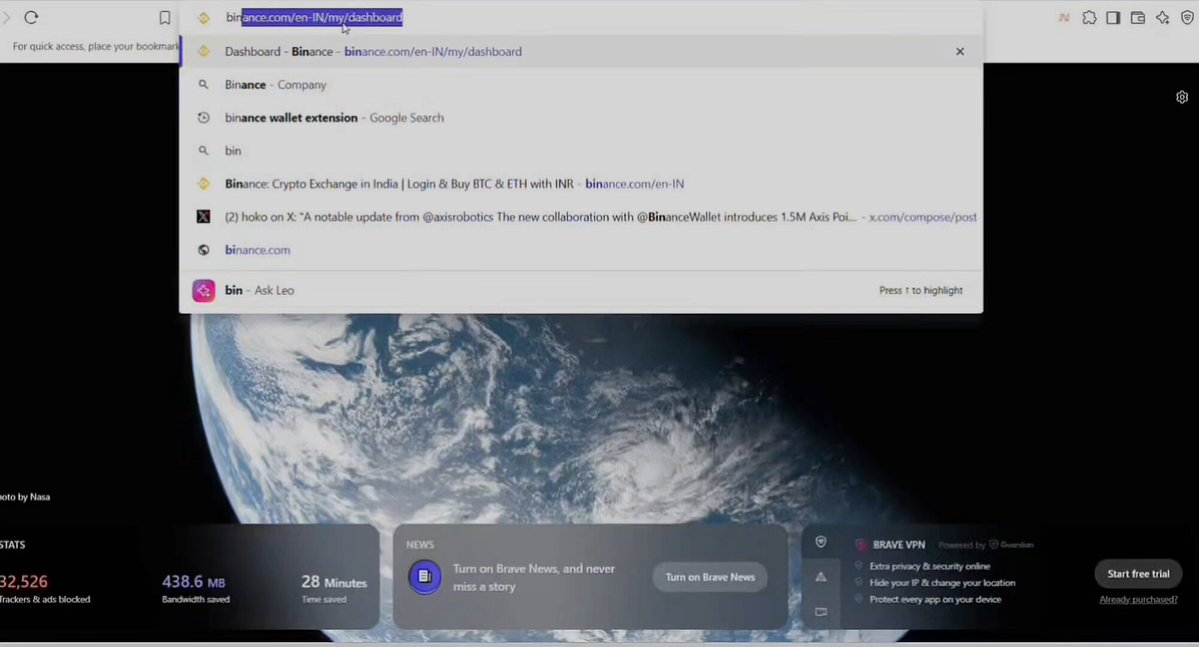Select the bottom Talk tab in widget
This screenshot has height=647, width=1199.
(820, 612)
